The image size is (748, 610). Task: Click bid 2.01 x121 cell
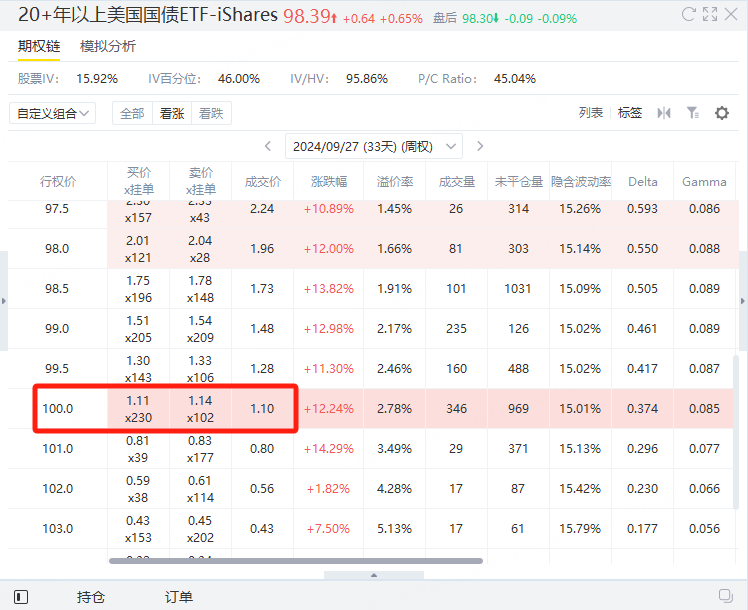click(x=138, y=248)
